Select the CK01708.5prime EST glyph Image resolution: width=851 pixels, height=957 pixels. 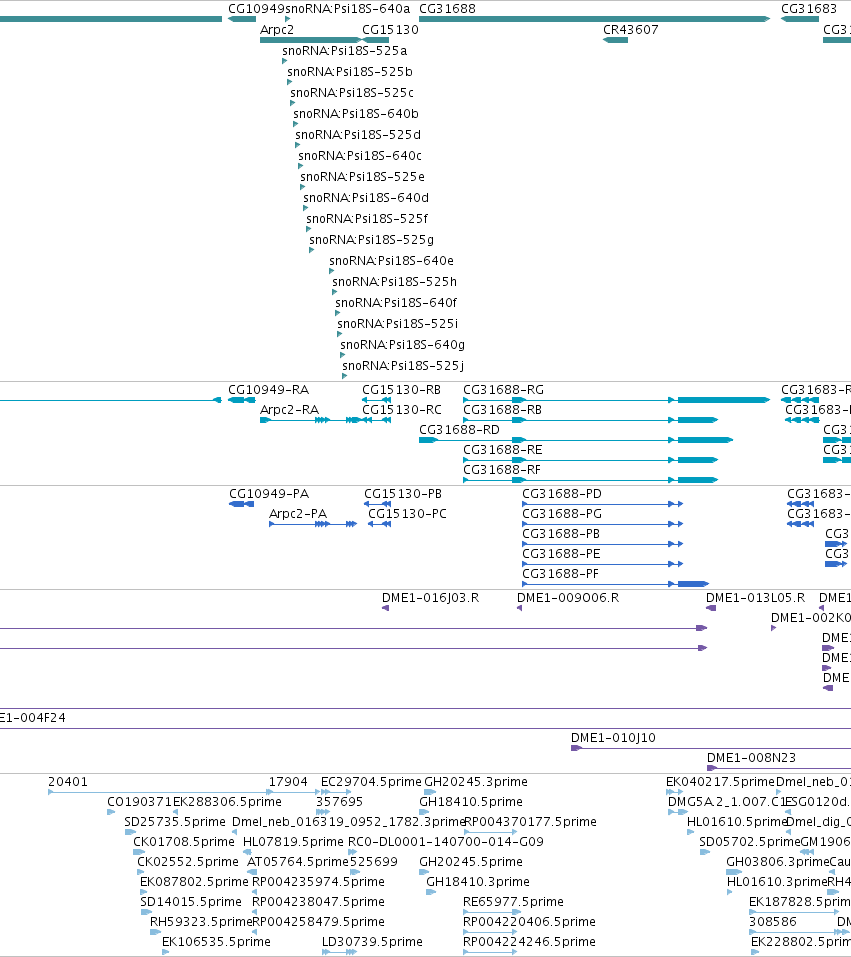[139, 852]
